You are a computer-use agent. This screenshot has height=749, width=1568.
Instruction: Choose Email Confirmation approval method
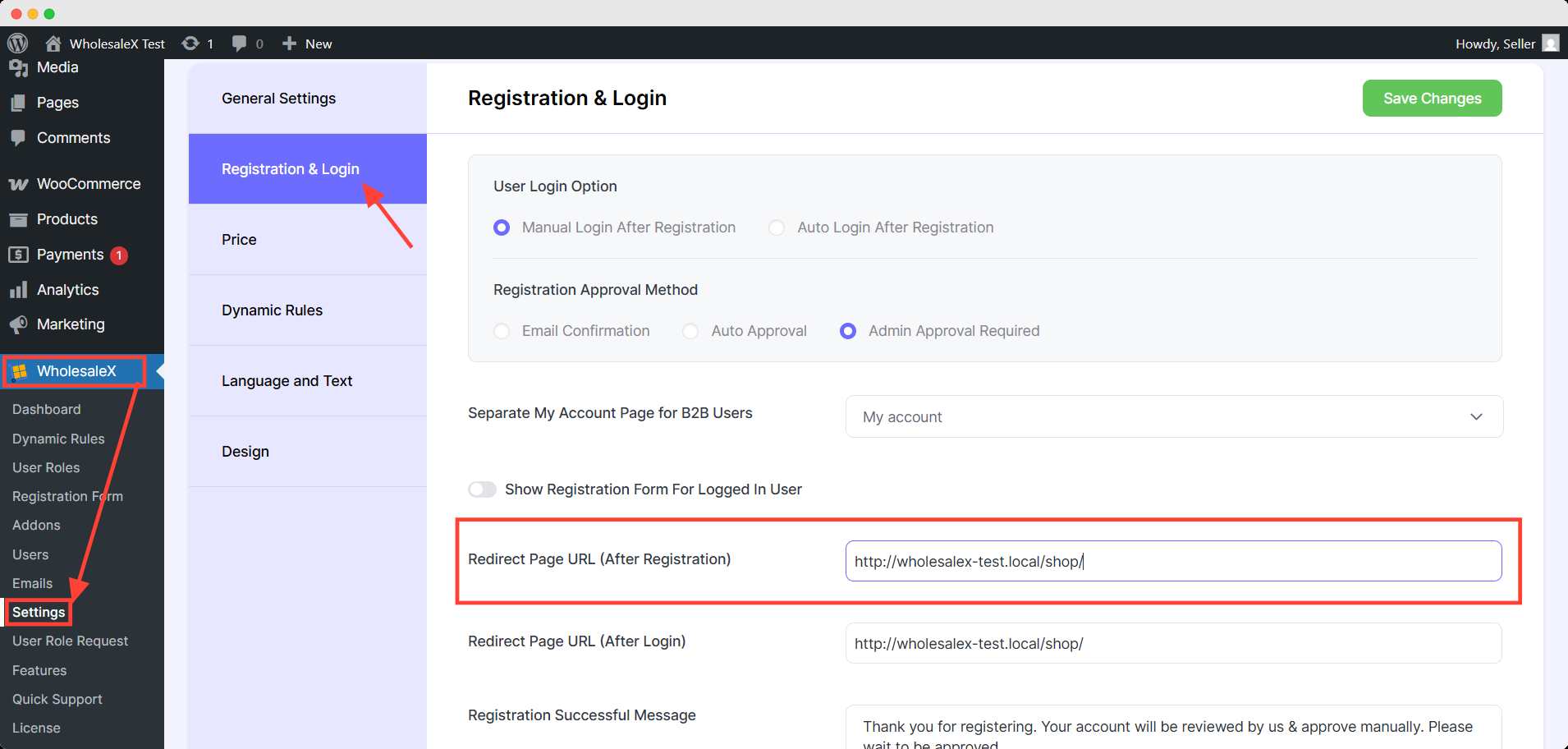[x=502, y=331]
